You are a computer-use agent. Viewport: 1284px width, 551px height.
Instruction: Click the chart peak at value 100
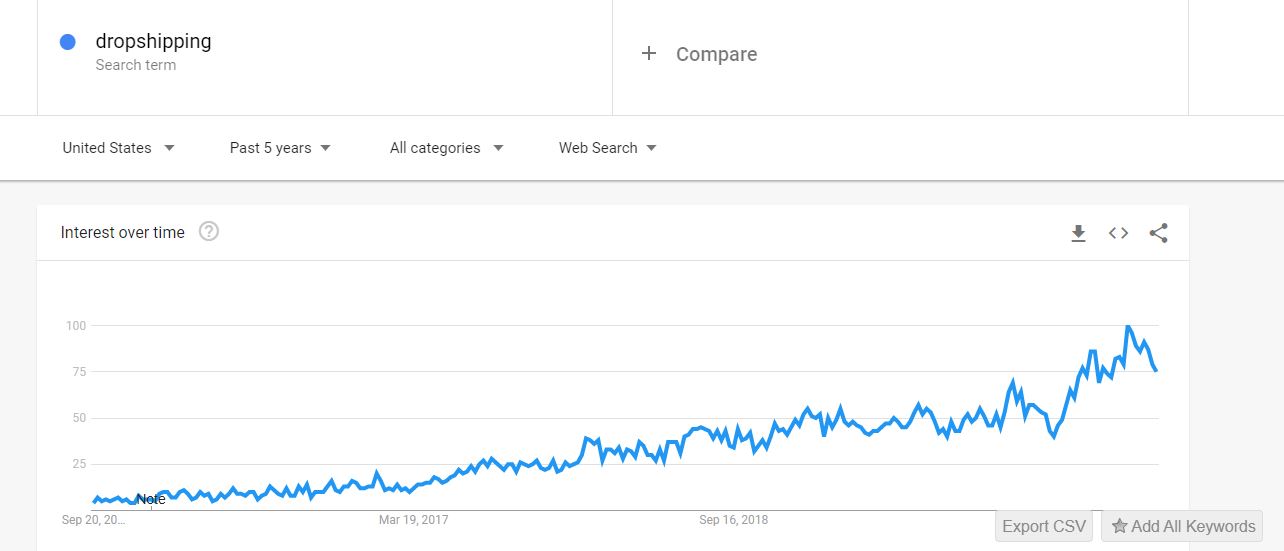(x=1128, y=326)
